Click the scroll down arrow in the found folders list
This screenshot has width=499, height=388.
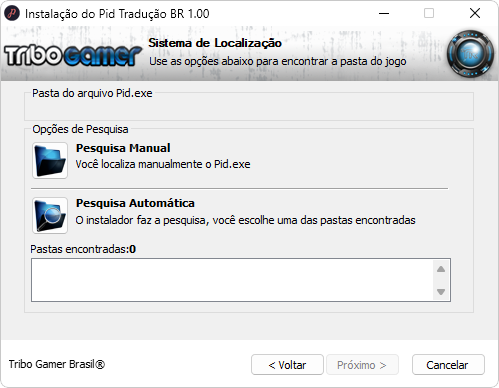441,292
